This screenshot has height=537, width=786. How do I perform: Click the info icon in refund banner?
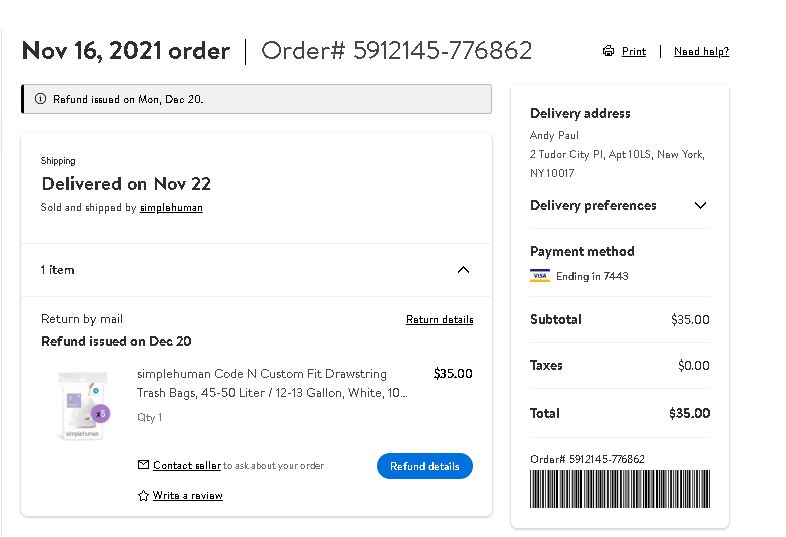pyautogui.click(x=40, y=99)
